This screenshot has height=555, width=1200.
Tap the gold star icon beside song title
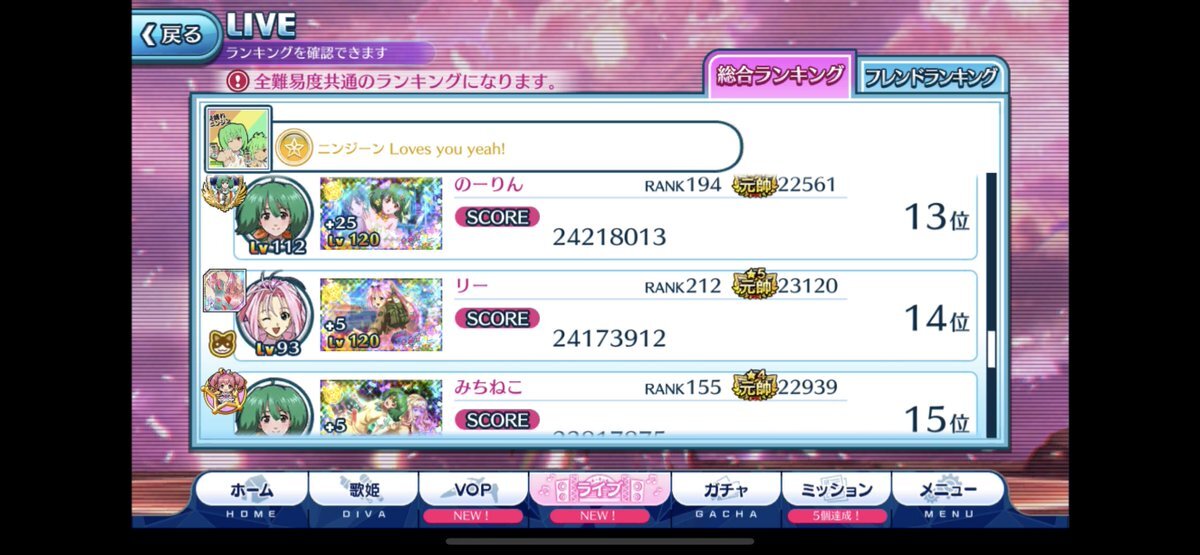pos(291,147)
